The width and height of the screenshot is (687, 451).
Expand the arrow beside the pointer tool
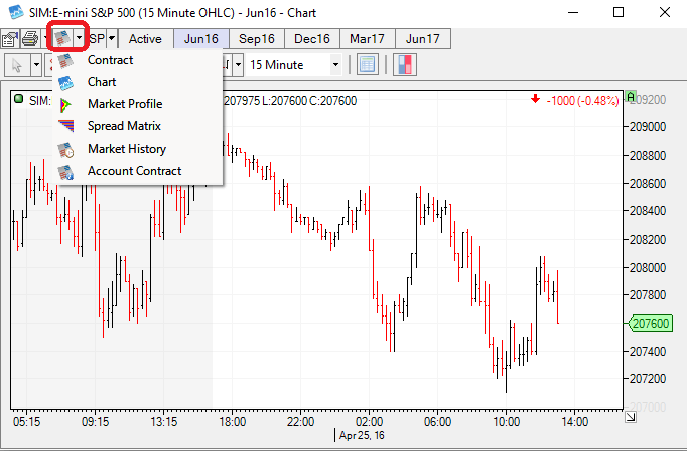pyautogui.click(x=36, y=65)
